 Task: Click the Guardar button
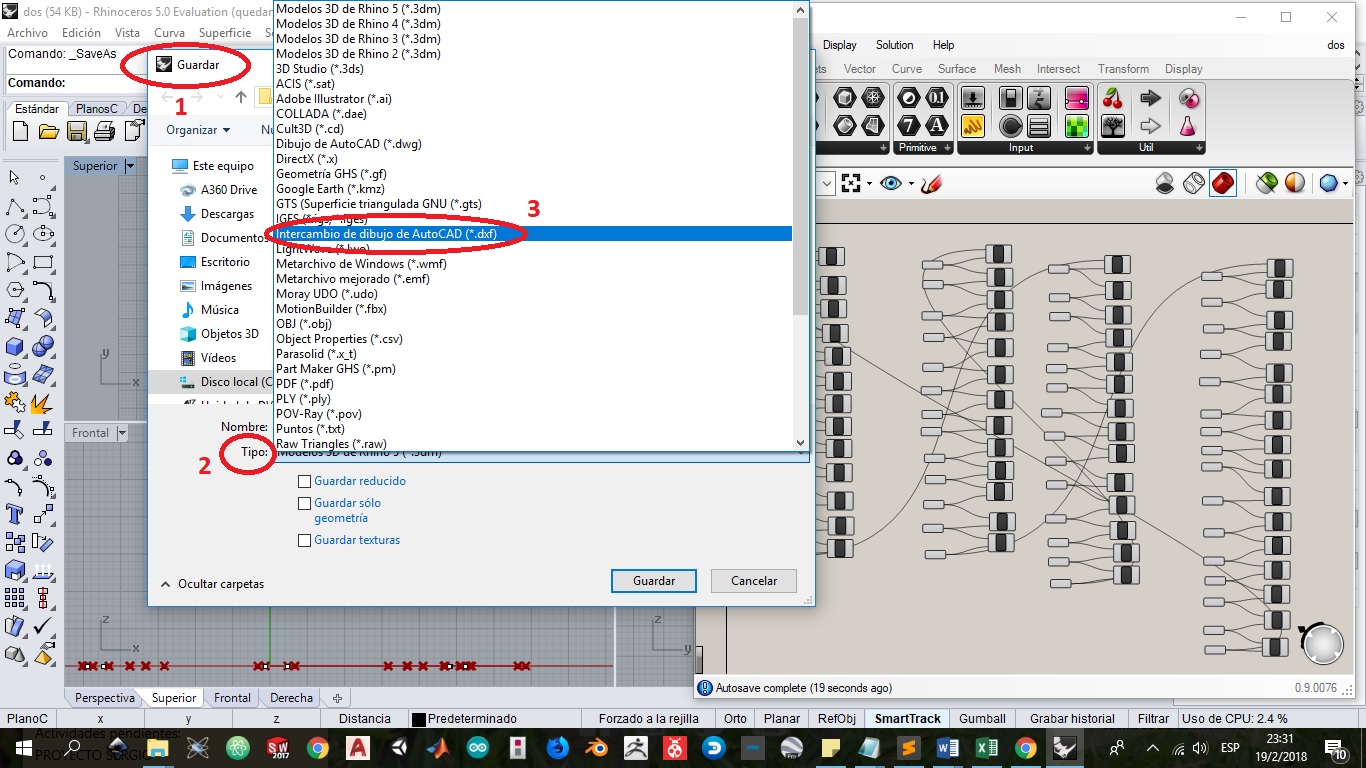click(x=654, y=581)
